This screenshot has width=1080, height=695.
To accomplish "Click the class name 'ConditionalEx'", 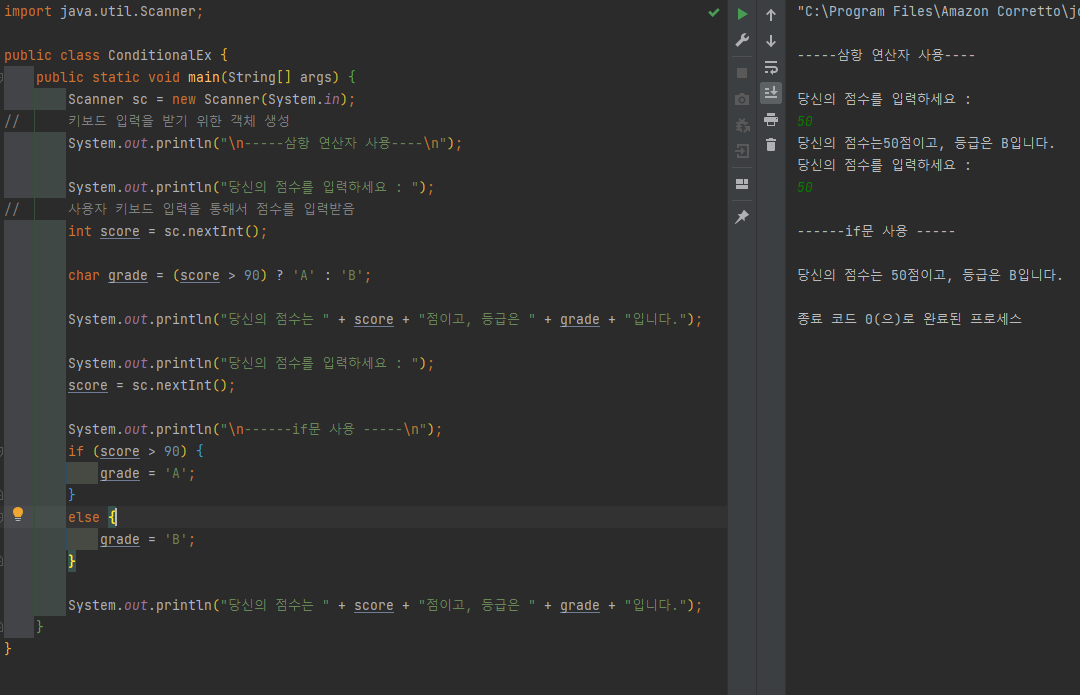I will point(160,55).
